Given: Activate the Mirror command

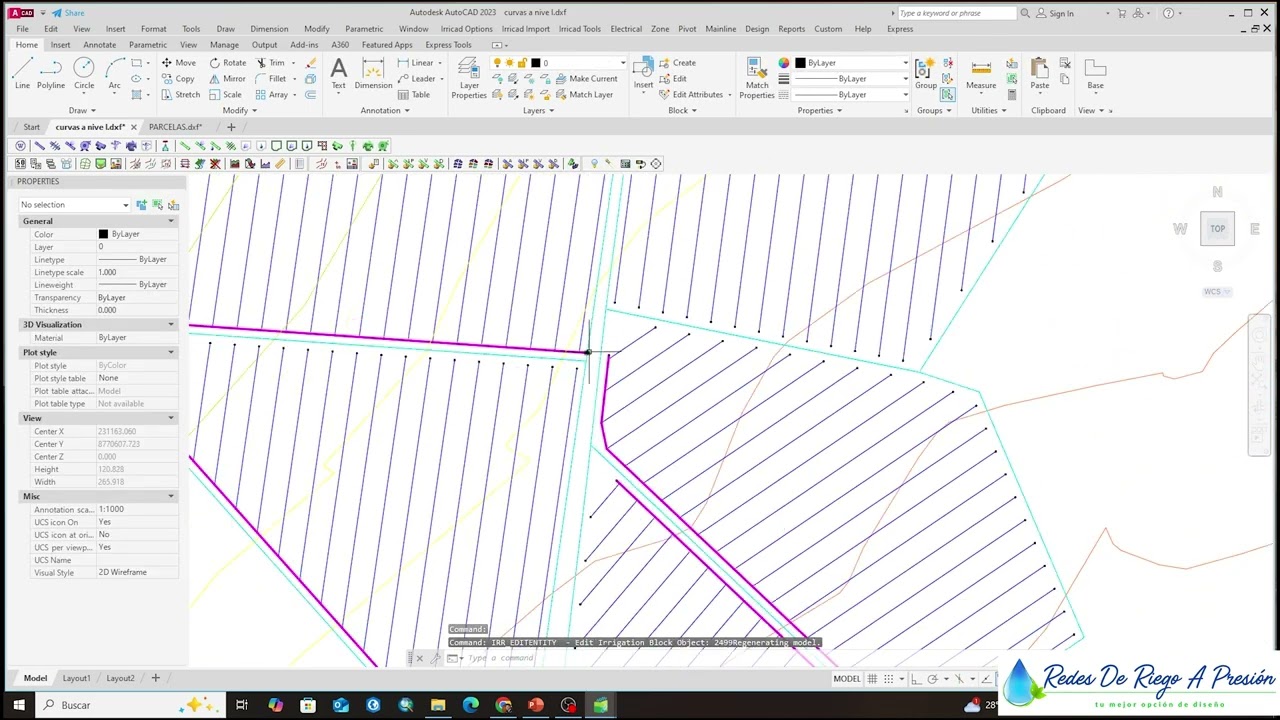Looking at the screenshot, I should [x=227, y=78].
